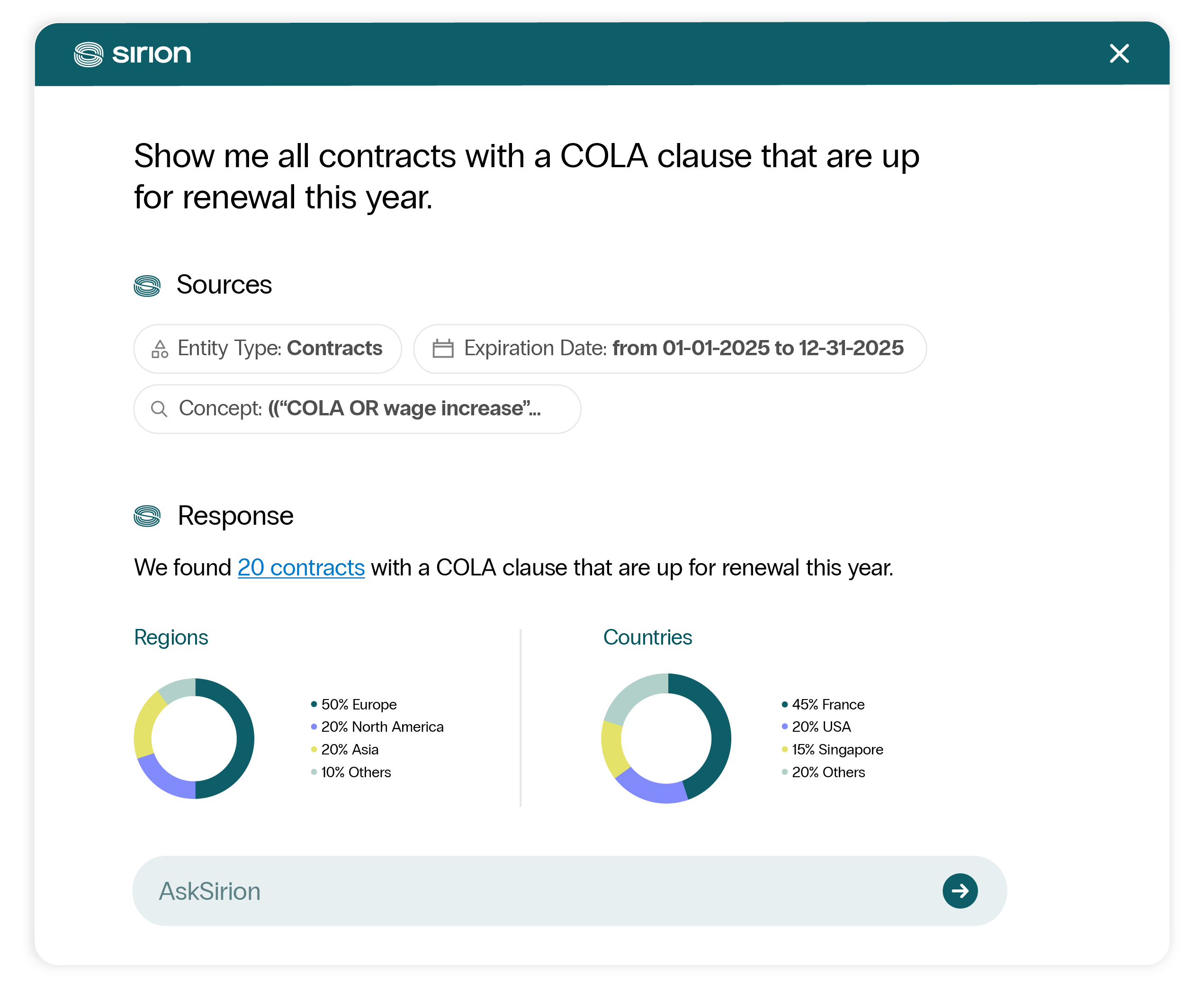The width and height of the screenshot is (1204, 987).
Task: Open the Expiration Date range filter chip
Action: 670,349
